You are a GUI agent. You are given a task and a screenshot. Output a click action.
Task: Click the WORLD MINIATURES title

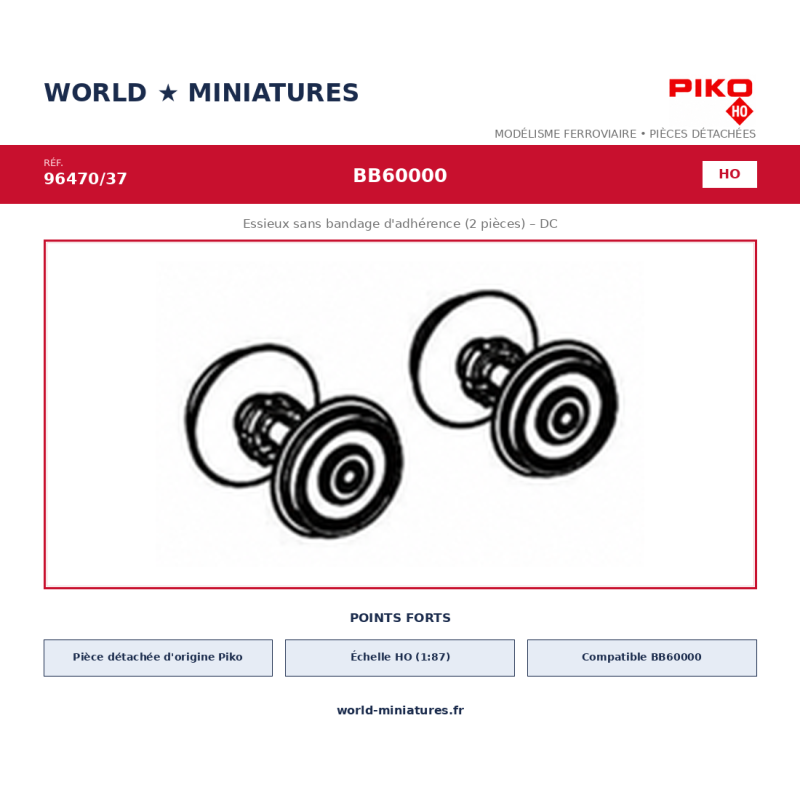[x=202, y=93]
